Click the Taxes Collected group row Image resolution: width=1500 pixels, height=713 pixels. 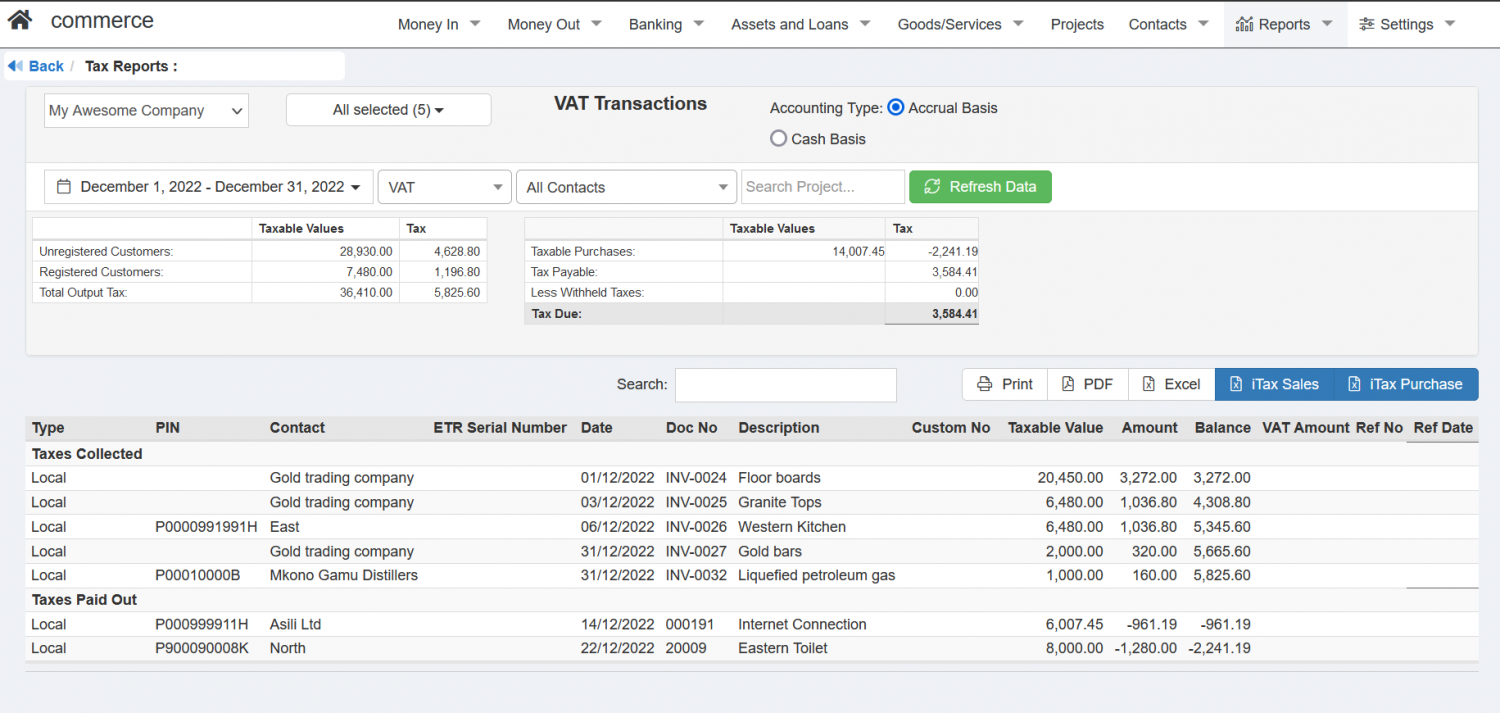752,454
